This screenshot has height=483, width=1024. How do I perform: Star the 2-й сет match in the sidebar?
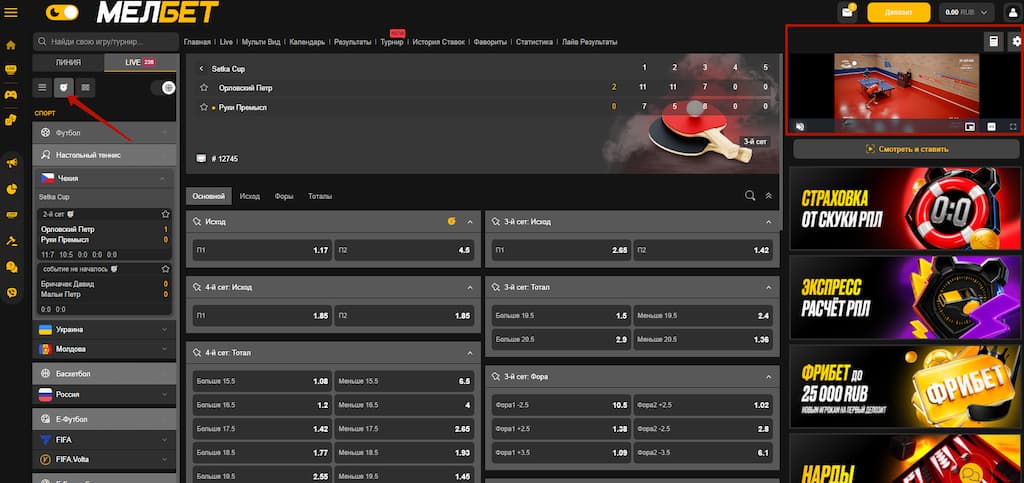(x=166, y=214)
